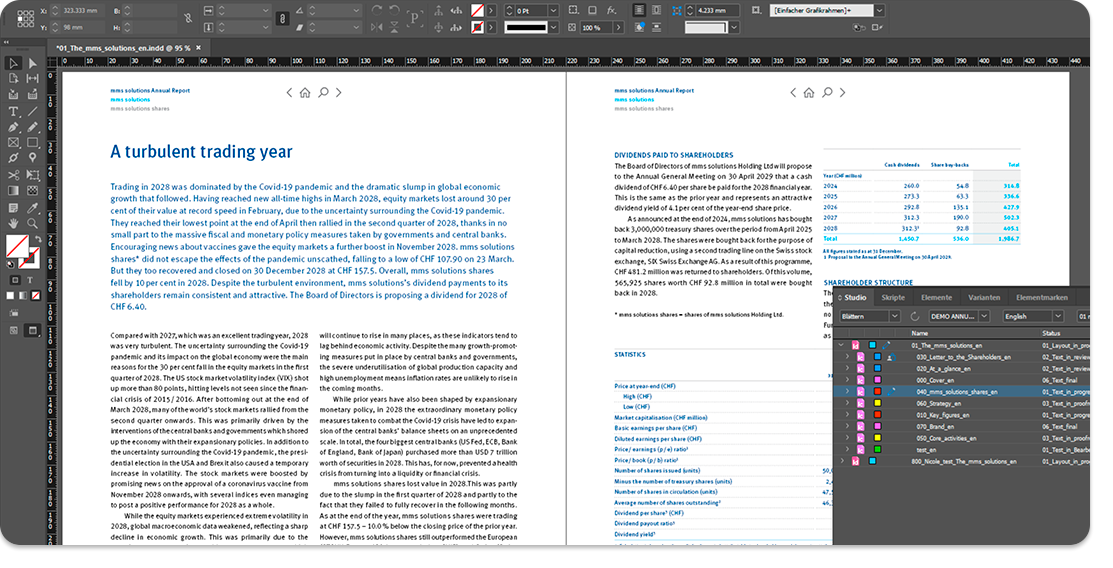Toggle the no text wrap button
The width and height of the screenshot is (1113, 568).
click(x=639, y=11)
